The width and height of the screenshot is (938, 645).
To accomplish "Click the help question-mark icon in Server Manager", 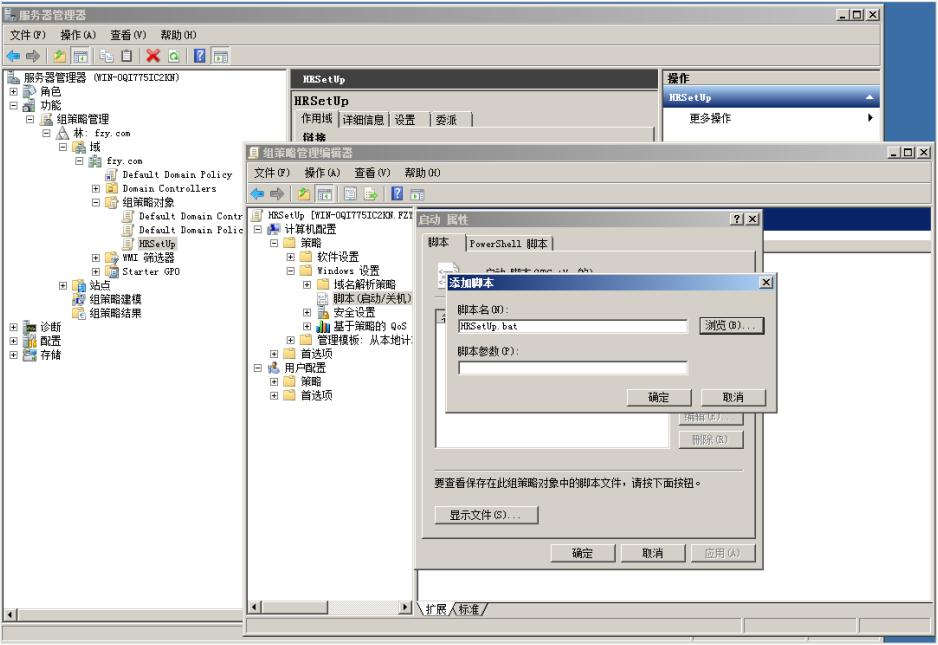I will (x=199, y=54).
